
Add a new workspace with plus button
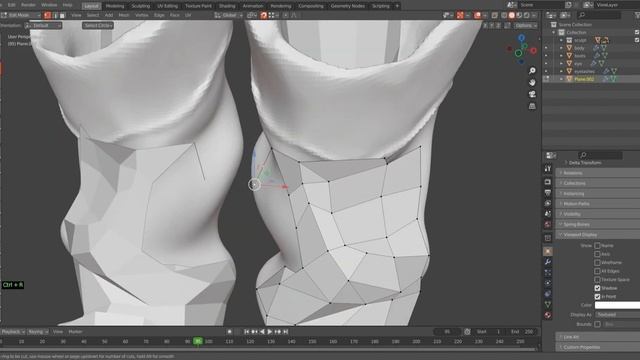coord(397,6)
